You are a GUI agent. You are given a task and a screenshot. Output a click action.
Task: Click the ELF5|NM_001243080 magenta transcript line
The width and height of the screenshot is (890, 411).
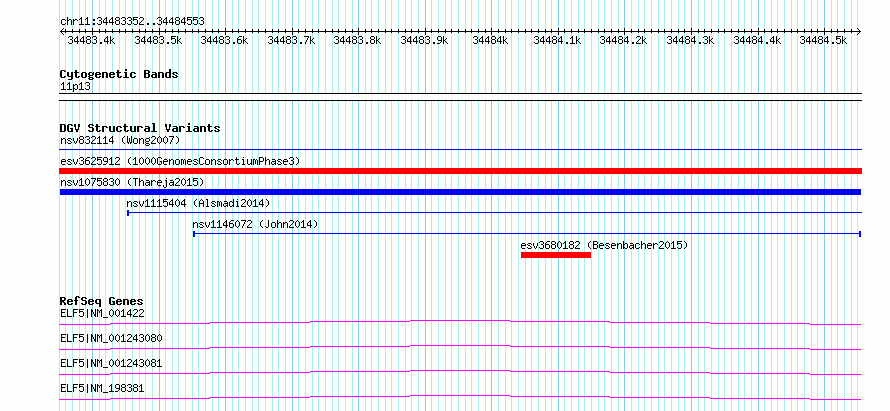[460, 347]
